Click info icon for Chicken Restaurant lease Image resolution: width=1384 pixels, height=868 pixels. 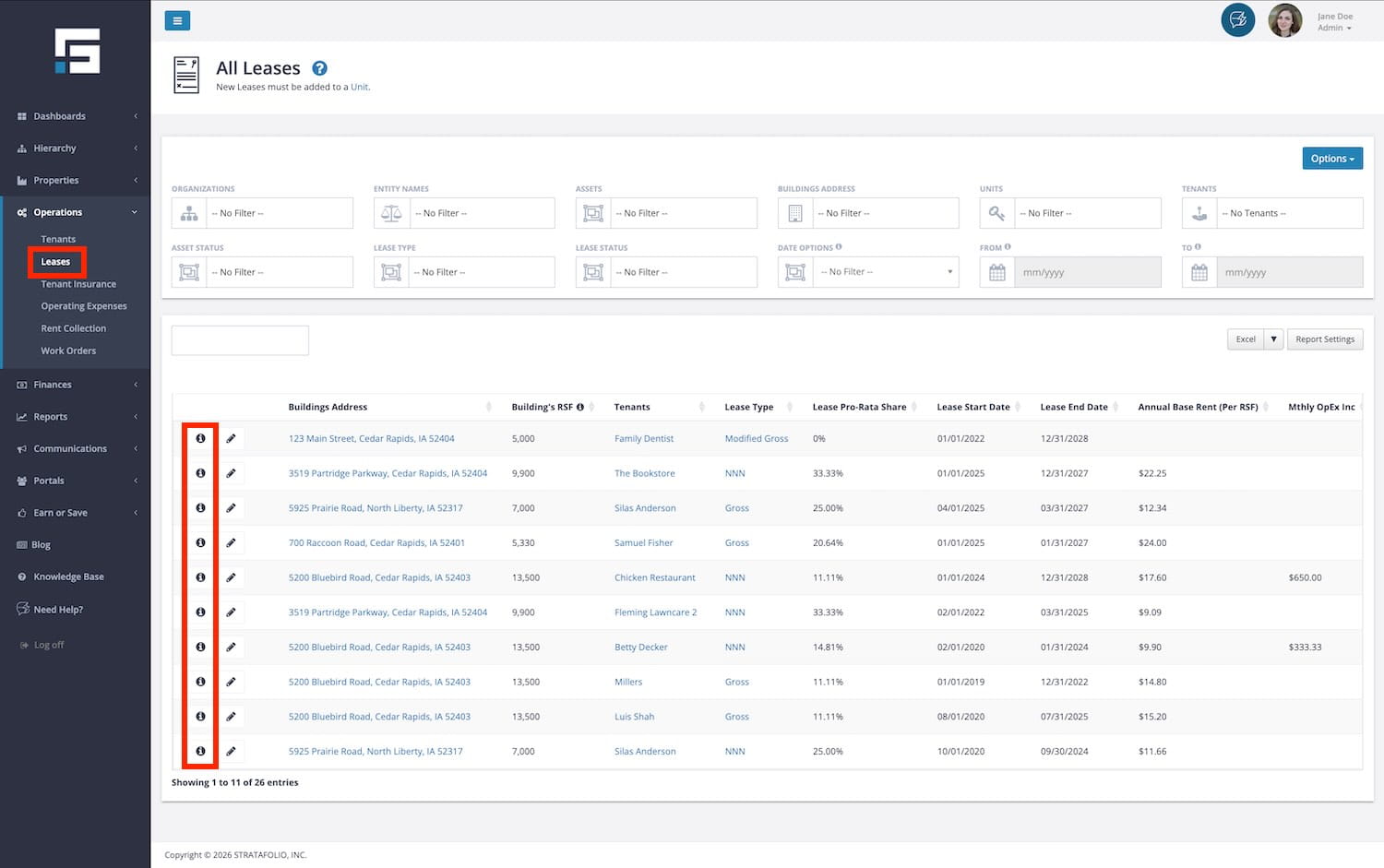(x=200, y=577)
